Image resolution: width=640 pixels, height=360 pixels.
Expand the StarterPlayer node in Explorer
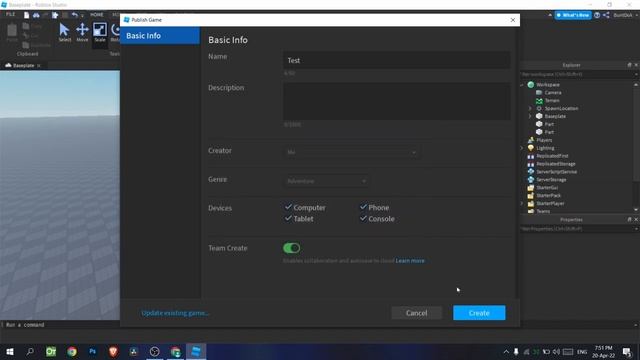click(522, 203)
